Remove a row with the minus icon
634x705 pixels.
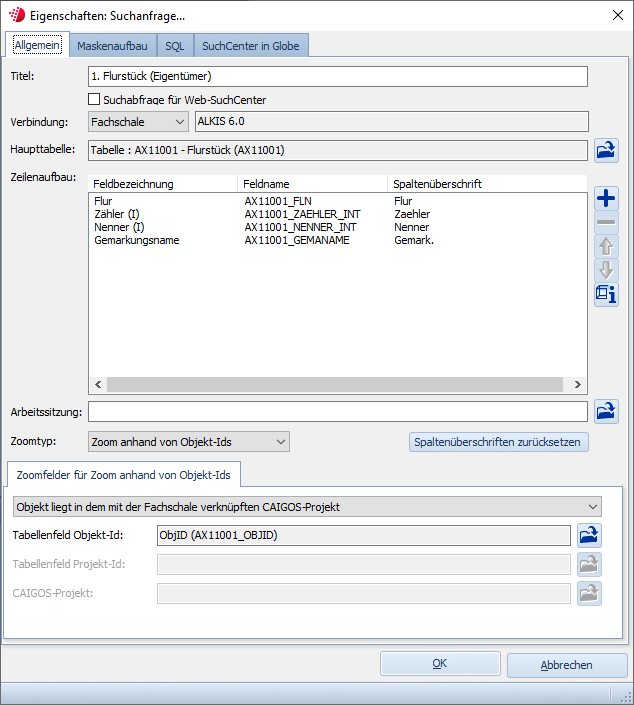(606, 222)
